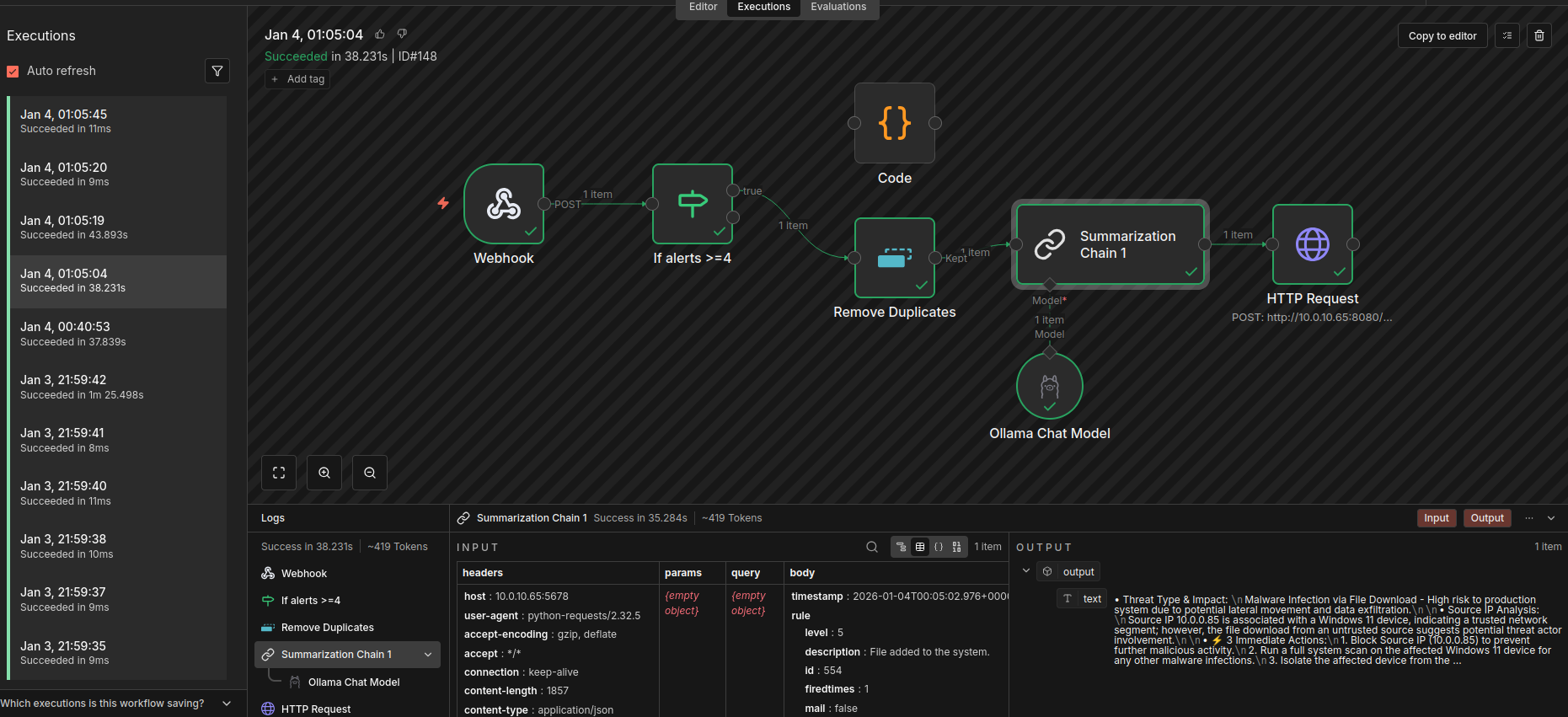Select the 'If alerts >=4' log entry

click(347, 601)
